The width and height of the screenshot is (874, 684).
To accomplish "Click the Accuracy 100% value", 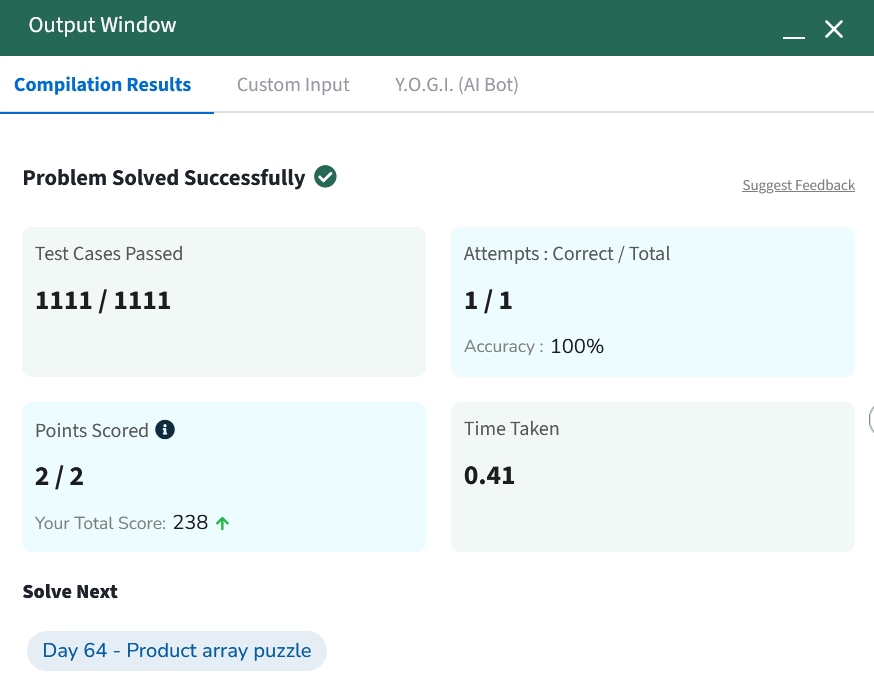I will [577, 346].
